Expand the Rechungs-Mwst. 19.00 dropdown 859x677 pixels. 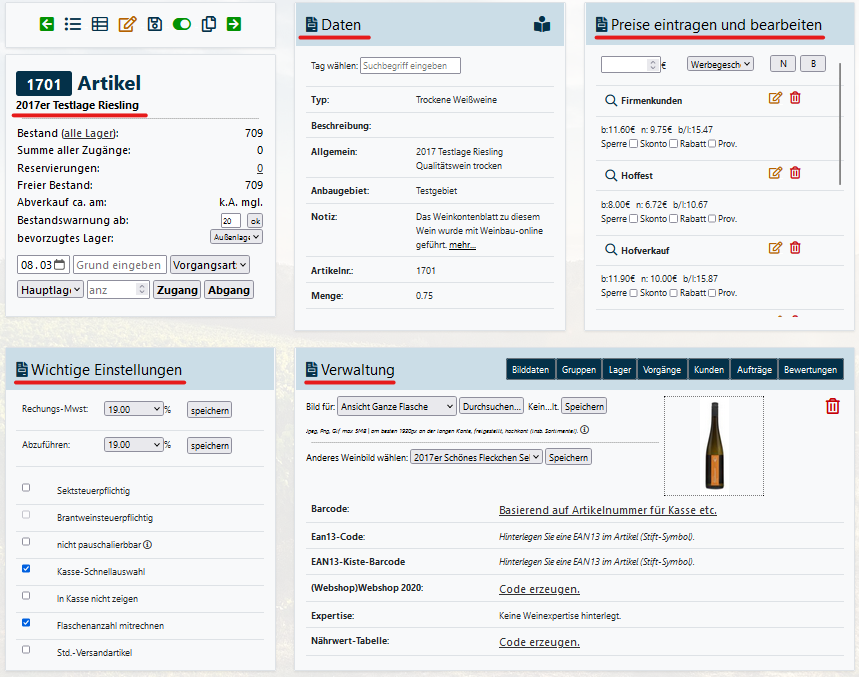click(x=133, y=409)
